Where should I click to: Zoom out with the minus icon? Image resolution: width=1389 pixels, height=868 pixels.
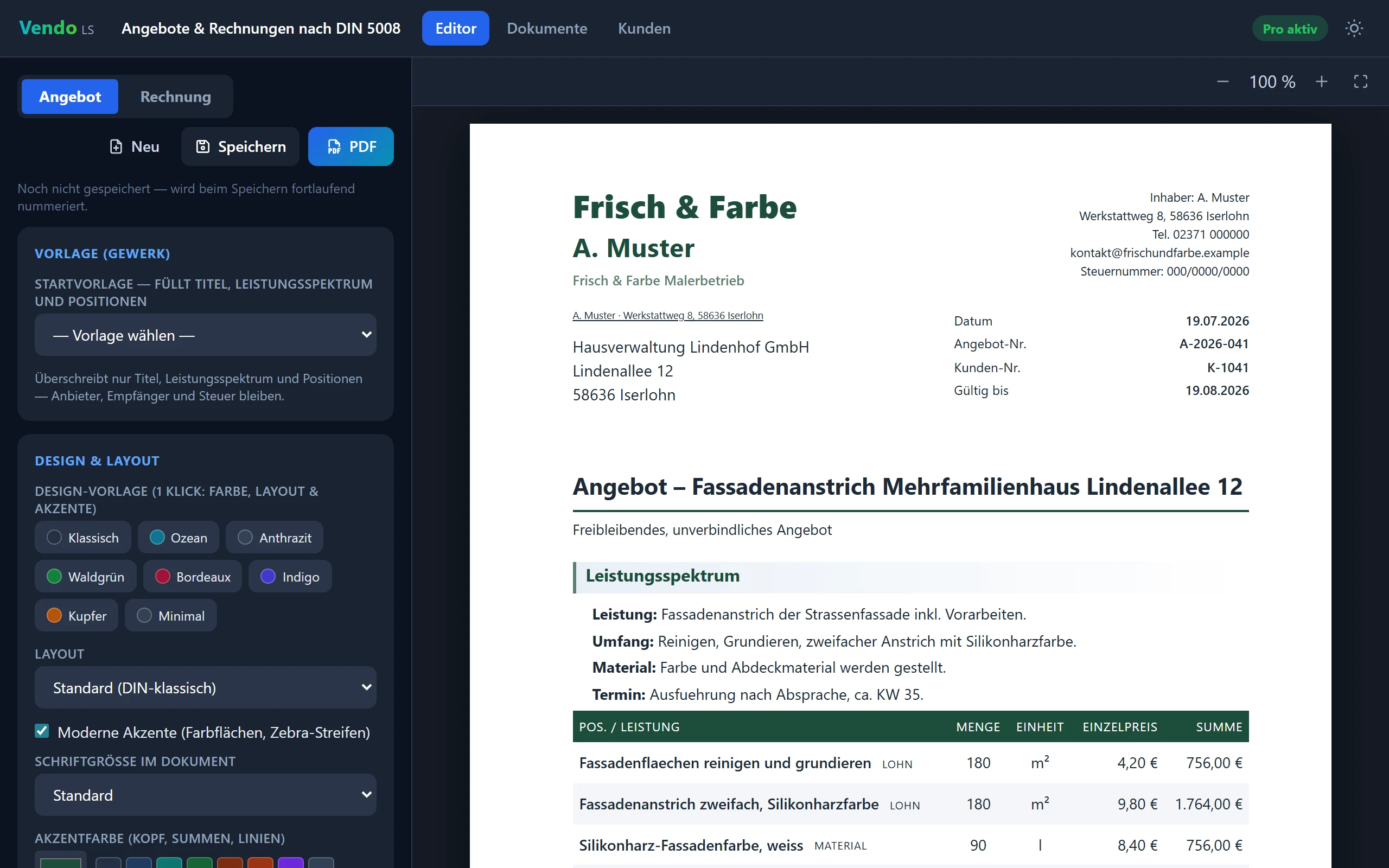click(1222, 81)
